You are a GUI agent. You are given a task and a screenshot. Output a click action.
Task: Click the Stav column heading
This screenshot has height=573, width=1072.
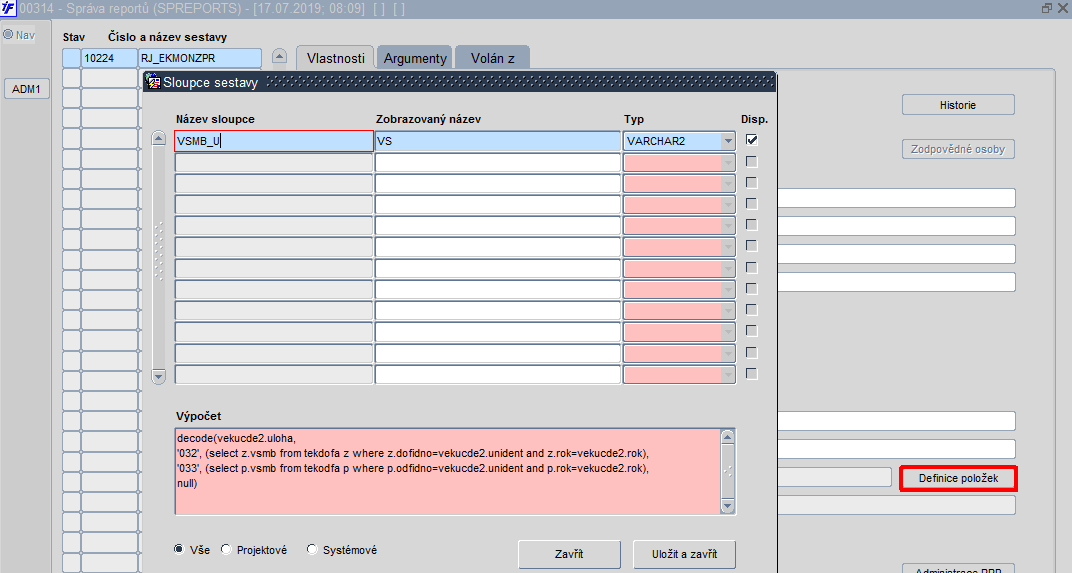click(x=74, y=37)
